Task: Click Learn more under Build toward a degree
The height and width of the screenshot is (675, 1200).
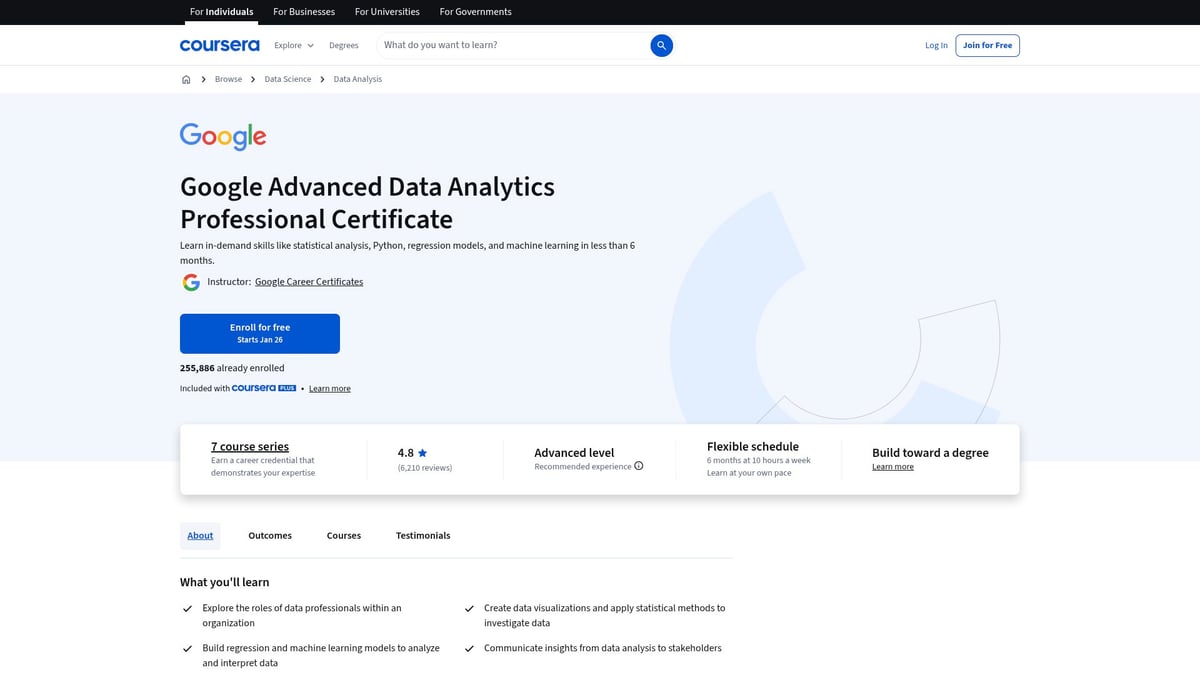Action: [893, 467]
